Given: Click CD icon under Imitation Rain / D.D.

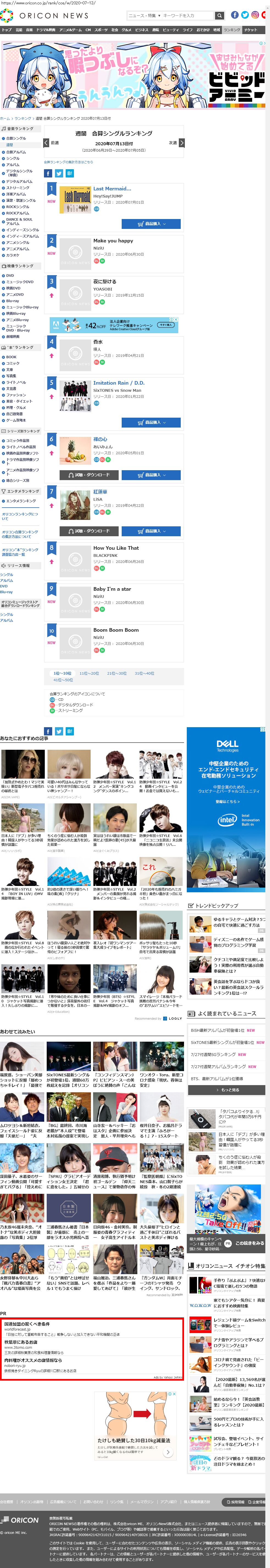Looking at the screenshot, I should [96, 403].
